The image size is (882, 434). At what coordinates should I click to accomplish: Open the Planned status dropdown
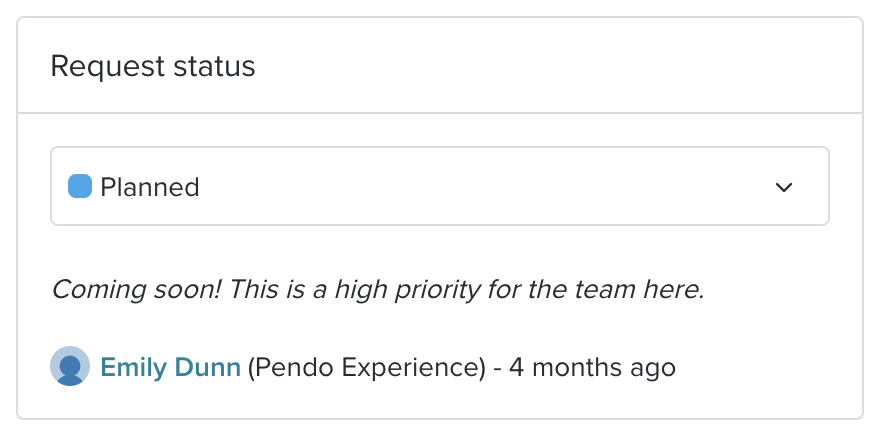440,186
